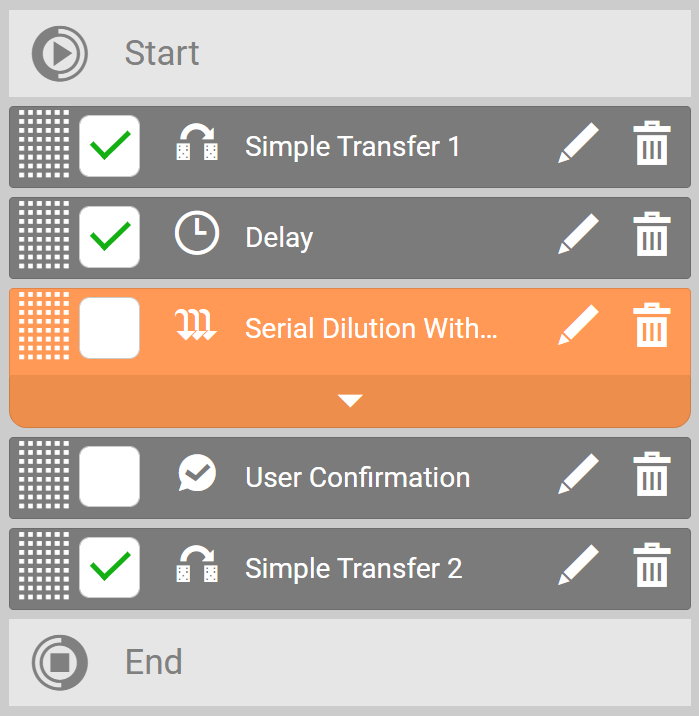Click the Start play icon
699x716 pixels.
60,53
